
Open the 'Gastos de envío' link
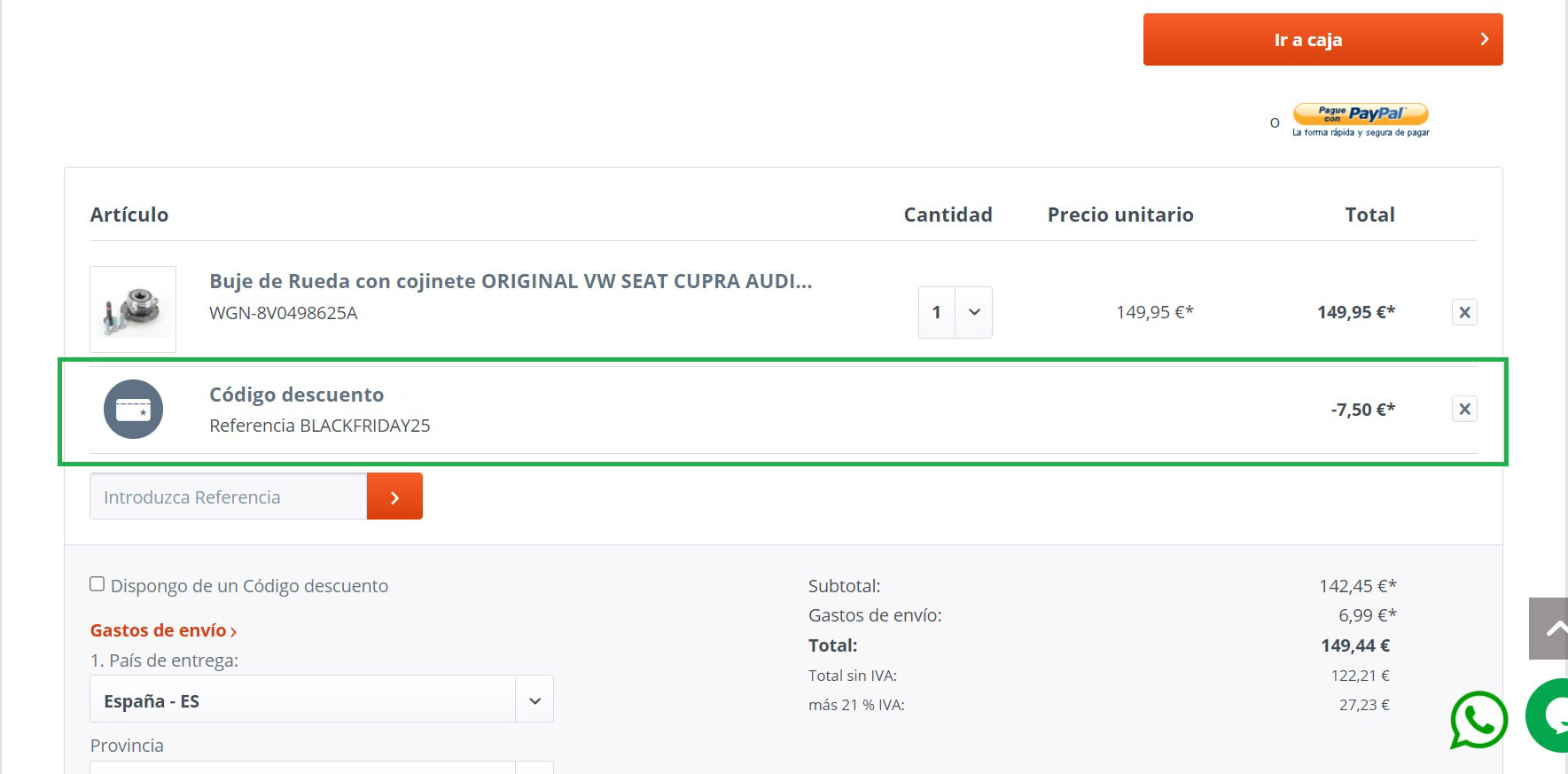(x=163, y=630)
